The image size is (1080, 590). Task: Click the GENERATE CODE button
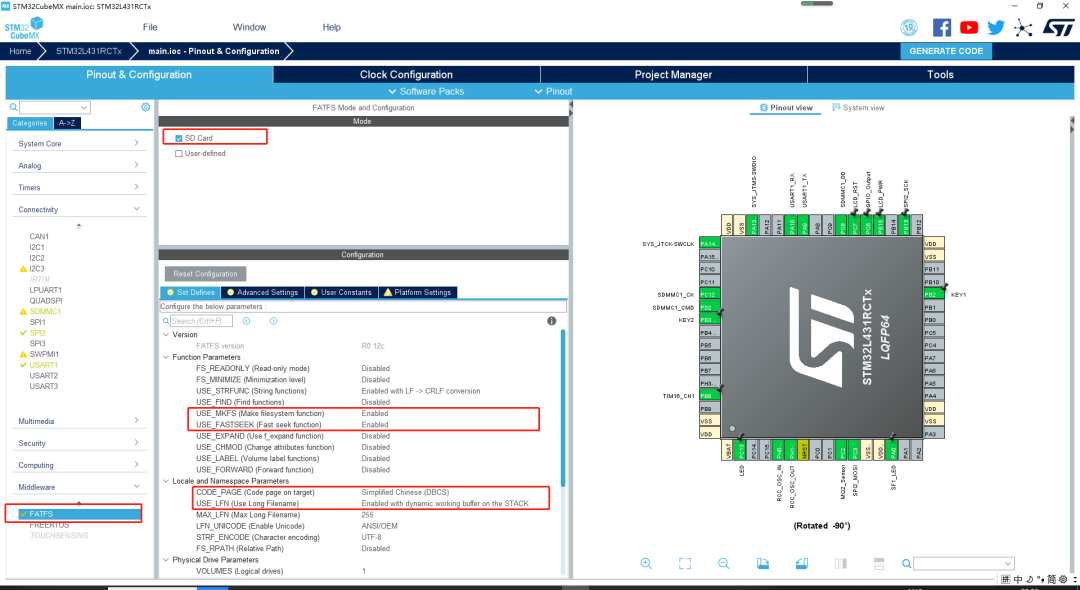point(946,51)
